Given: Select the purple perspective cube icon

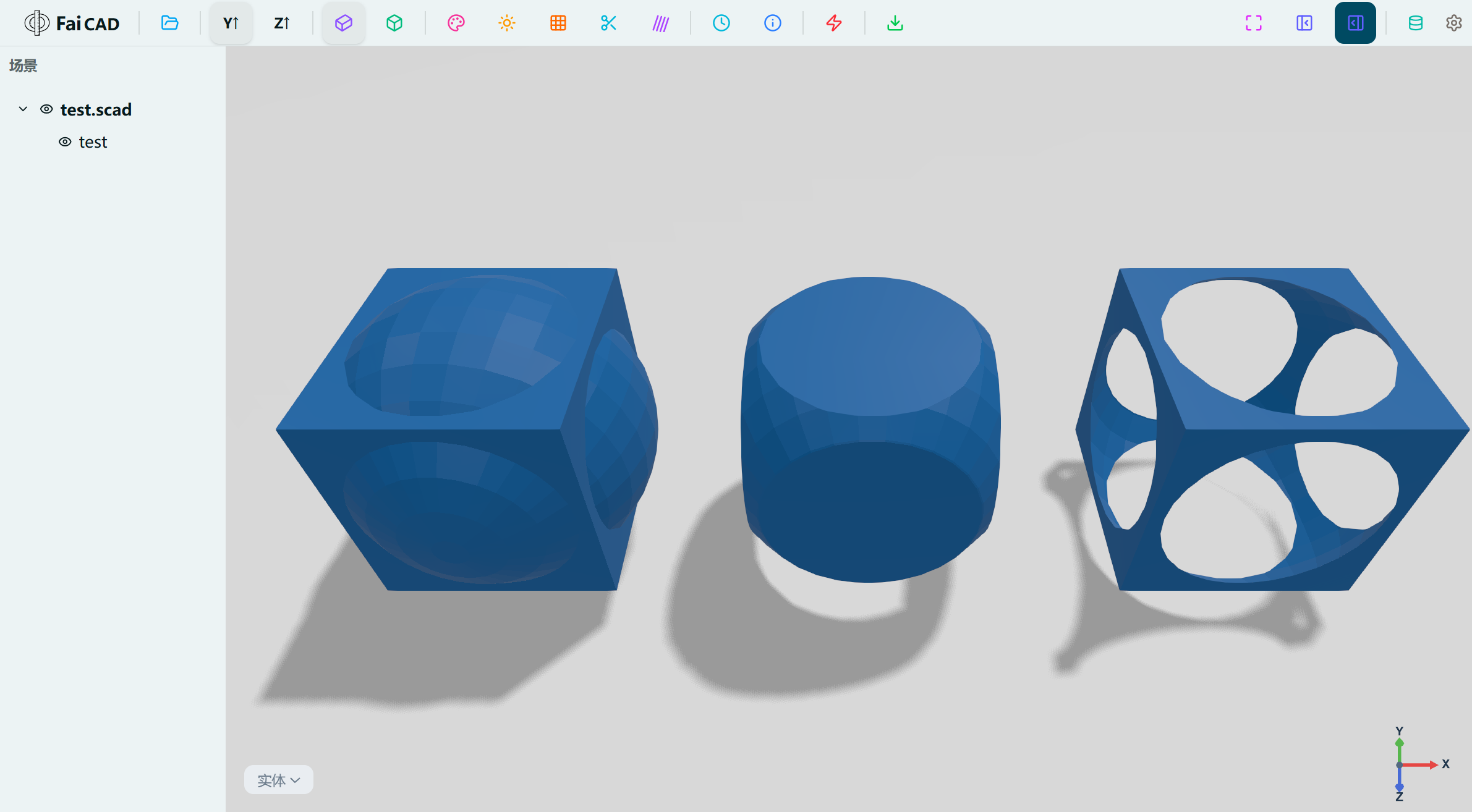Looking at the screenshot, I should [344, 23].
